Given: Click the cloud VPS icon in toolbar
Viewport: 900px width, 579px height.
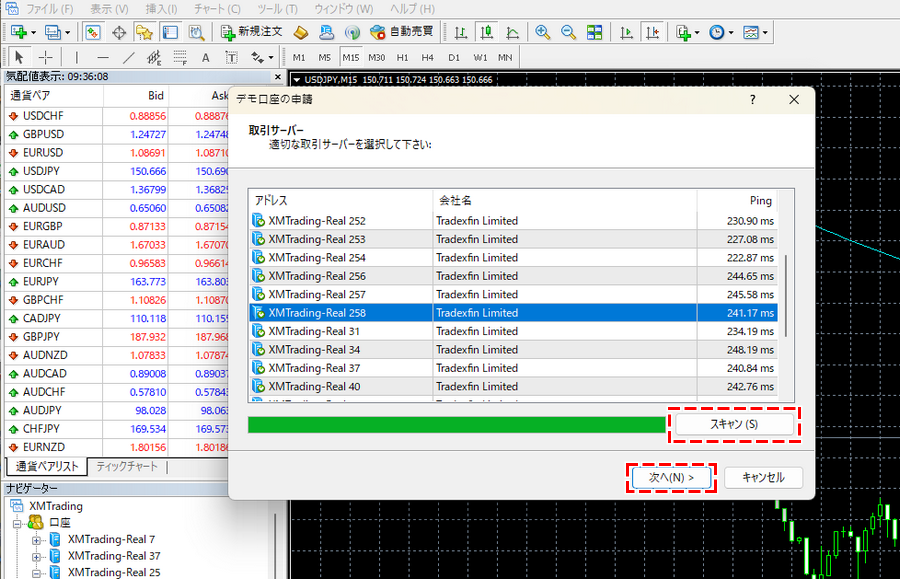Looking at the screenshot, I should click(x=327, y=32).
